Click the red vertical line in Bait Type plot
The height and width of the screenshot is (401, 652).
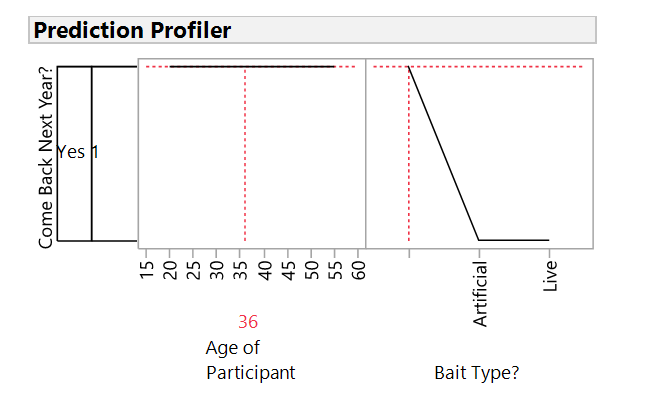click(408, 180)
